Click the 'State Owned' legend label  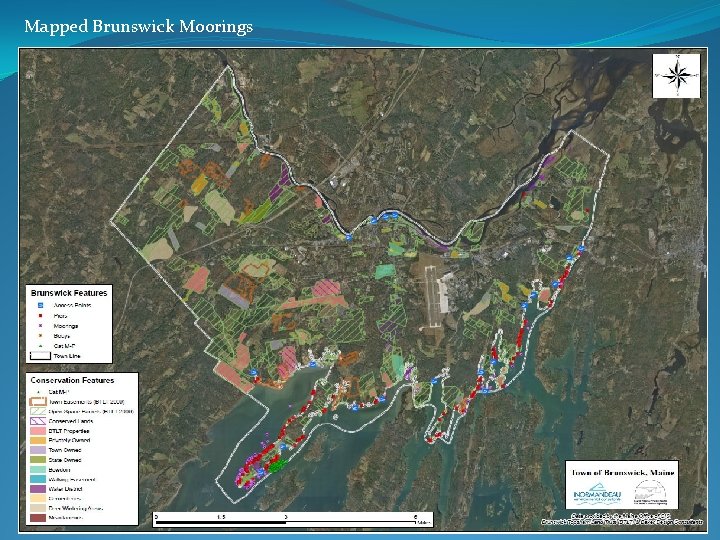pyautogui.click(x=65, y=460)
